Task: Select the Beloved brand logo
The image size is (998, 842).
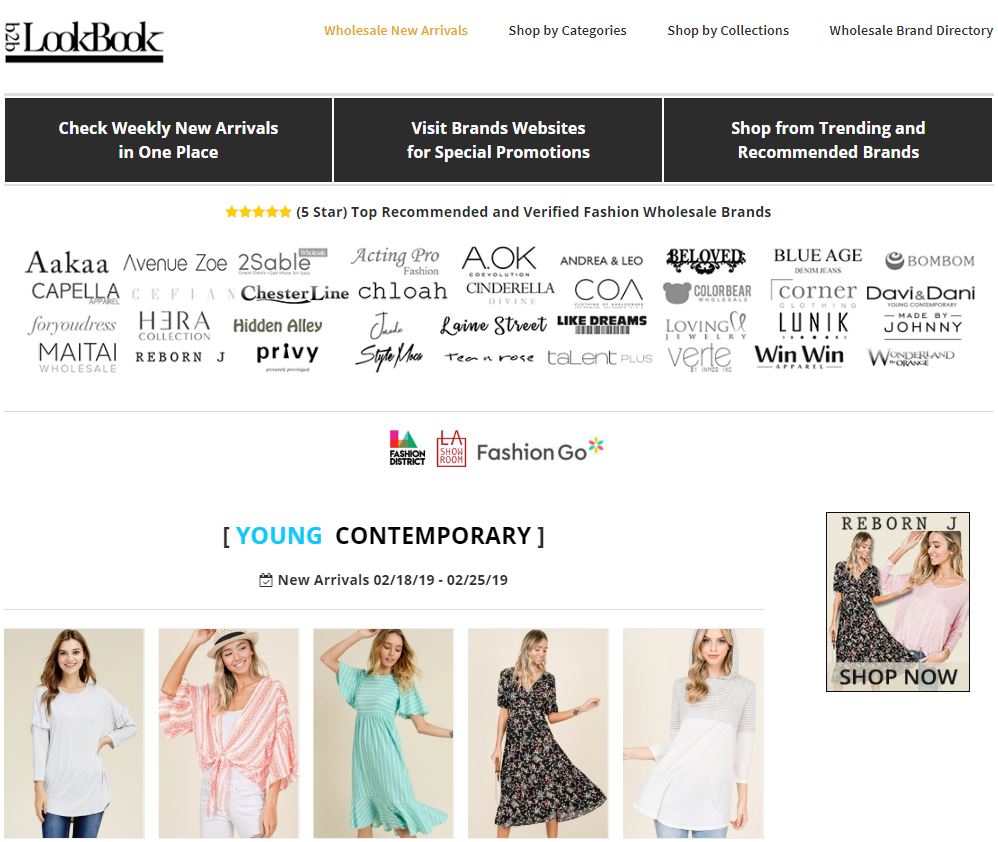Action: [x=706, y=260]
